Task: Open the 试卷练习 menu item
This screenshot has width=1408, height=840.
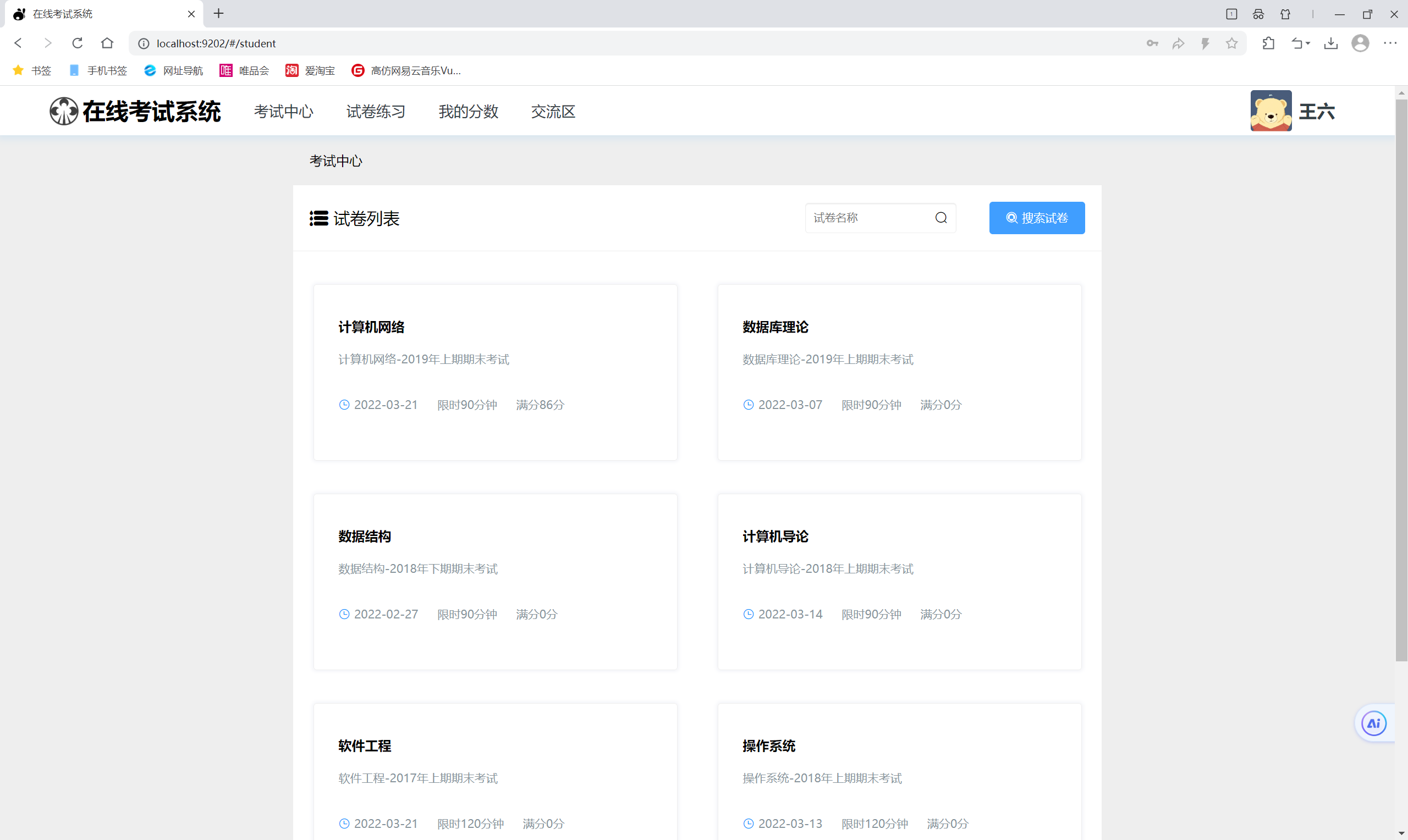Action: tap(375, 112)
